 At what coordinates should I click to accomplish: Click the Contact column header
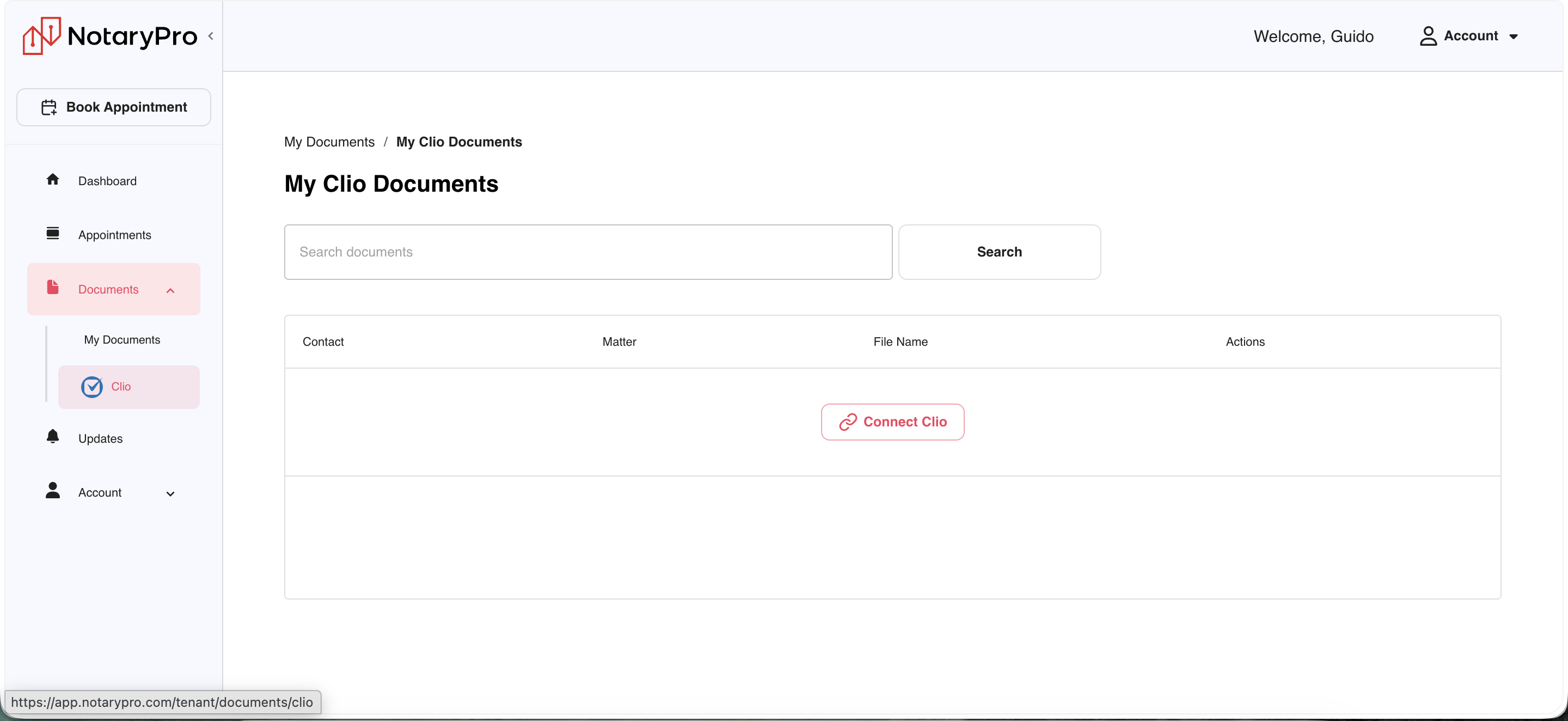323,341
